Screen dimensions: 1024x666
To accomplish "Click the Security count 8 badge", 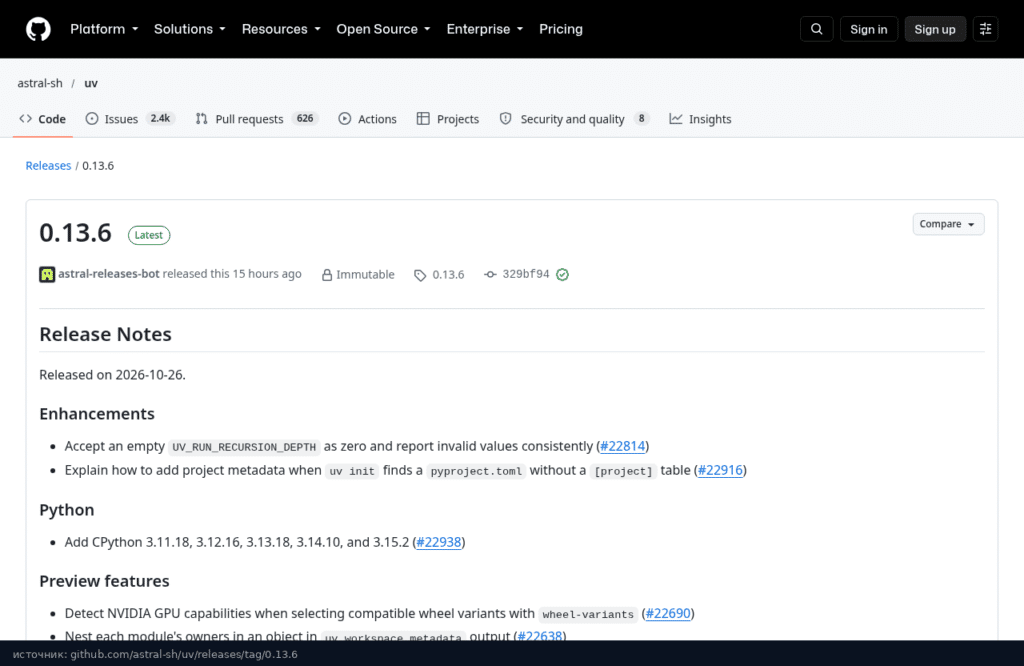I will pos(641,118).
